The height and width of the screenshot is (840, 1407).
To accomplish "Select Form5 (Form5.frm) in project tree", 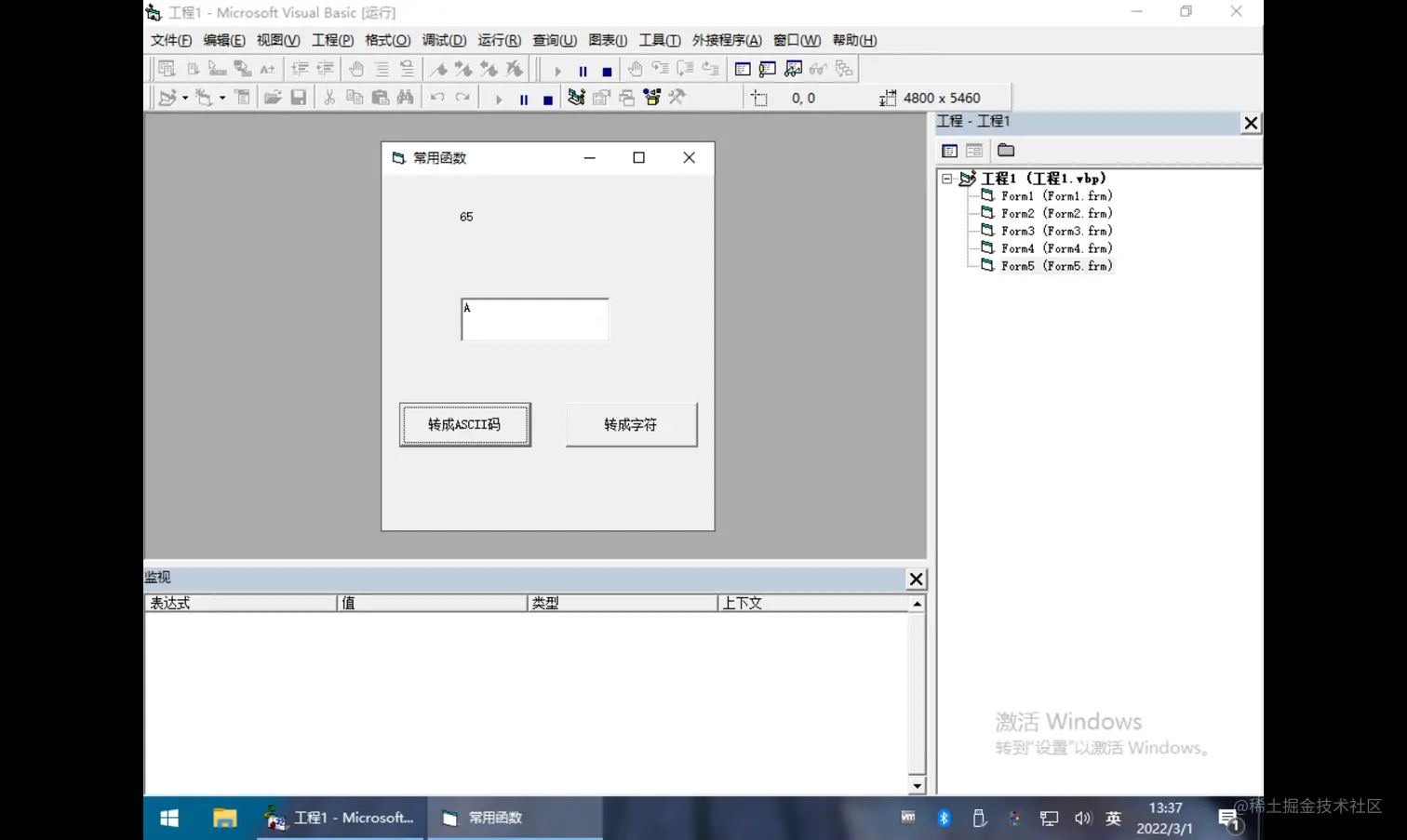I will (x=1056, y=266).
